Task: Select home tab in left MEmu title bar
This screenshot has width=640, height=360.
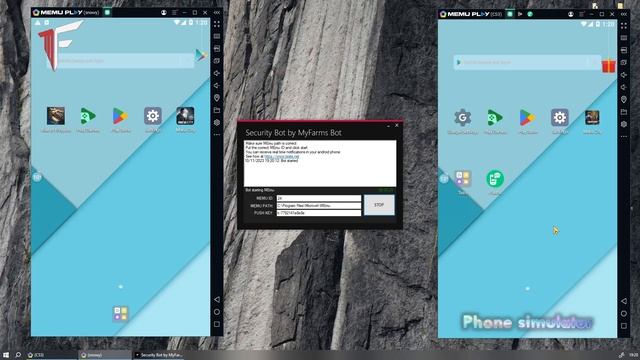Action: [107, 12]
